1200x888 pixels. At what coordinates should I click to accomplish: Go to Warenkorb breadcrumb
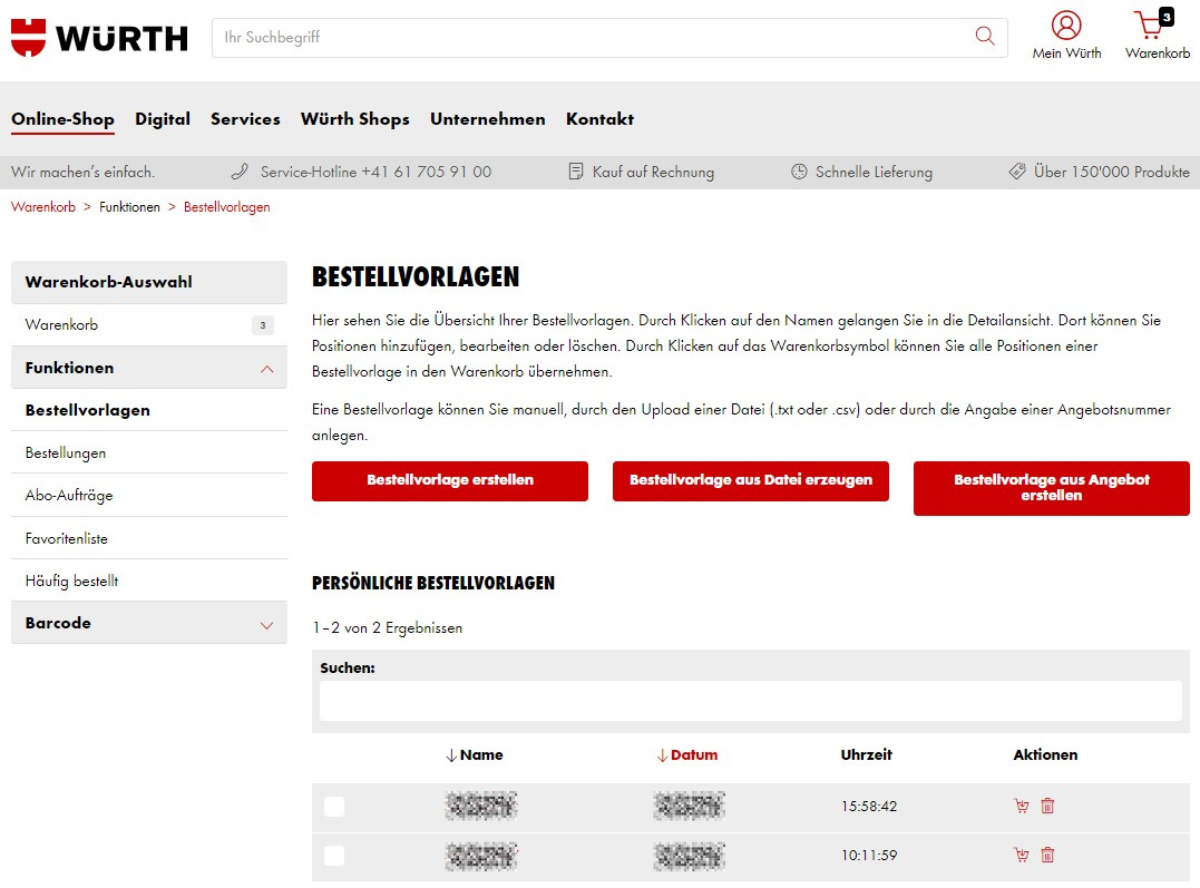(x=43, y=207)
